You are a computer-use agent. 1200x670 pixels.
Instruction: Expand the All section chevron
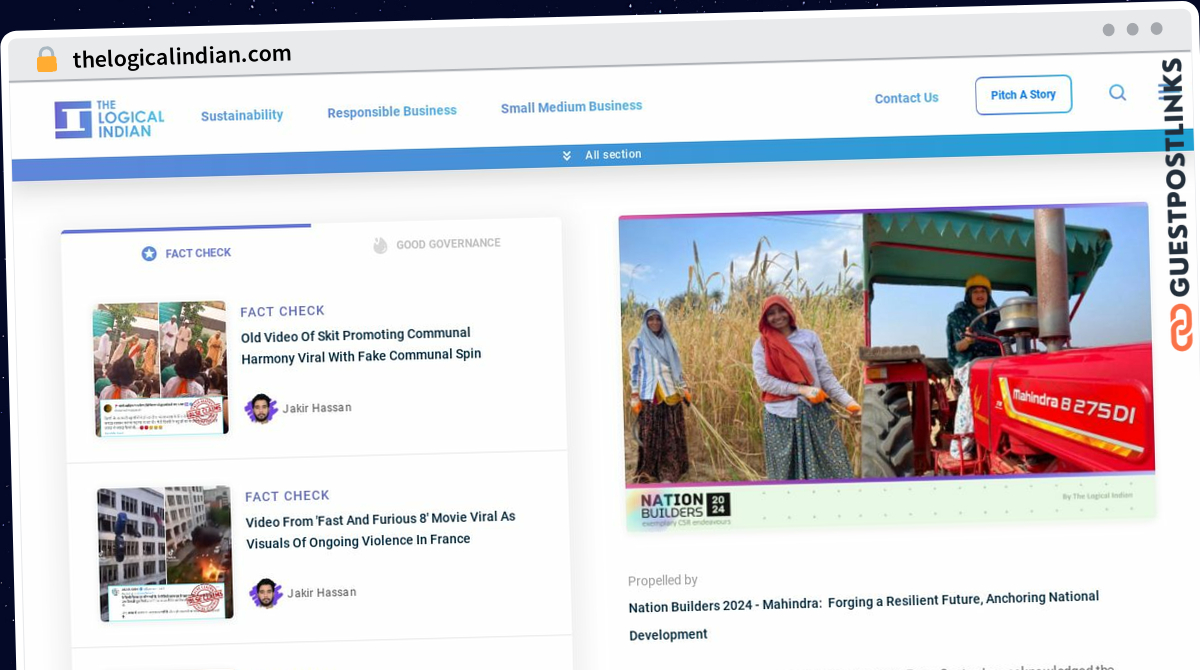click(567, 155)
